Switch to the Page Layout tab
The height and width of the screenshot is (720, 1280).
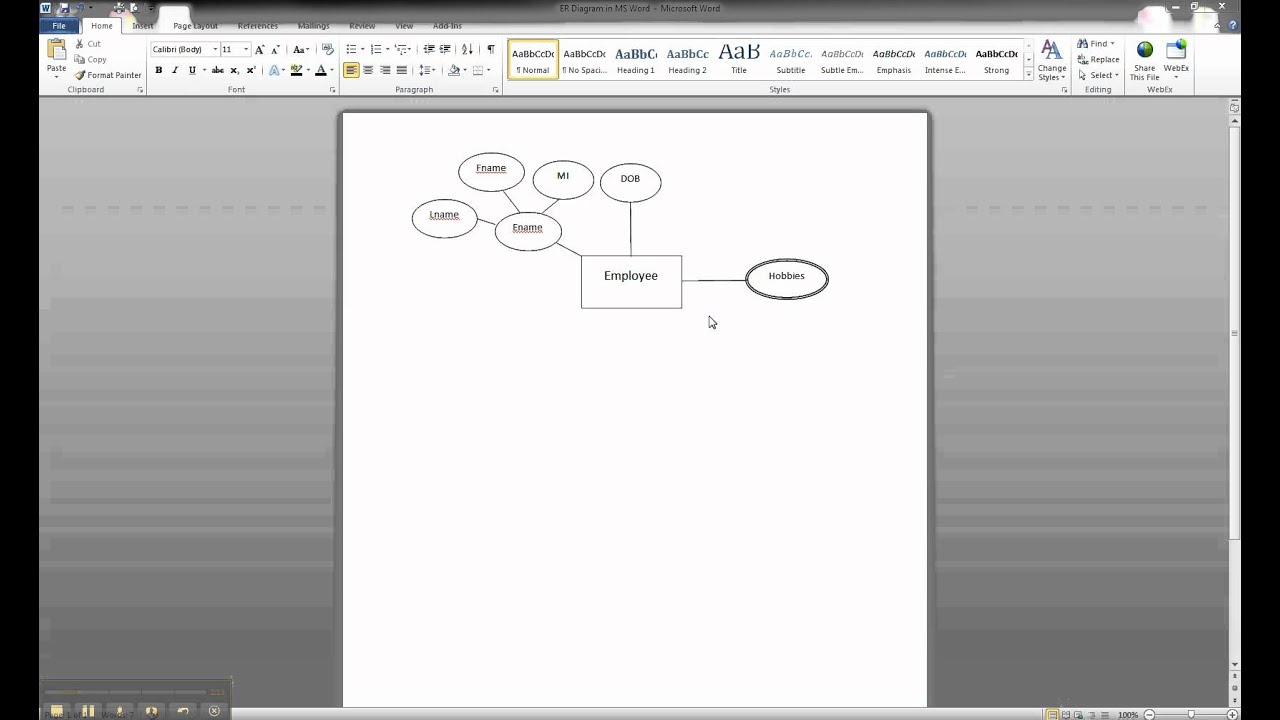pos(195,26)
